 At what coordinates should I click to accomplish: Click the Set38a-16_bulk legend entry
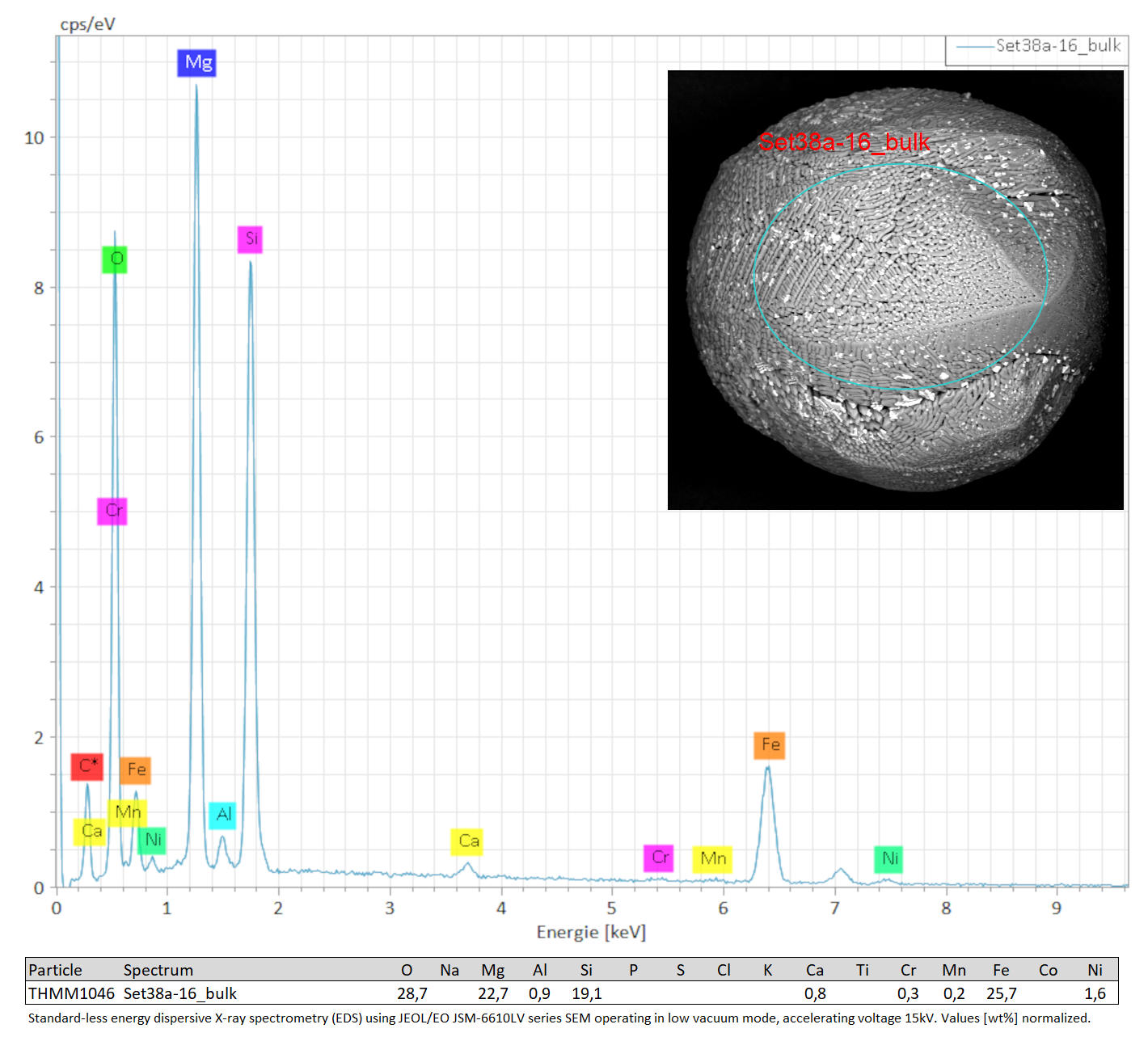point(1038,47)
